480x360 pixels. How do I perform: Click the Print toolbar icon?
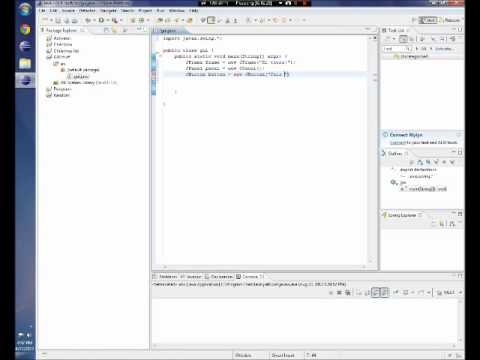coord(75,20)
